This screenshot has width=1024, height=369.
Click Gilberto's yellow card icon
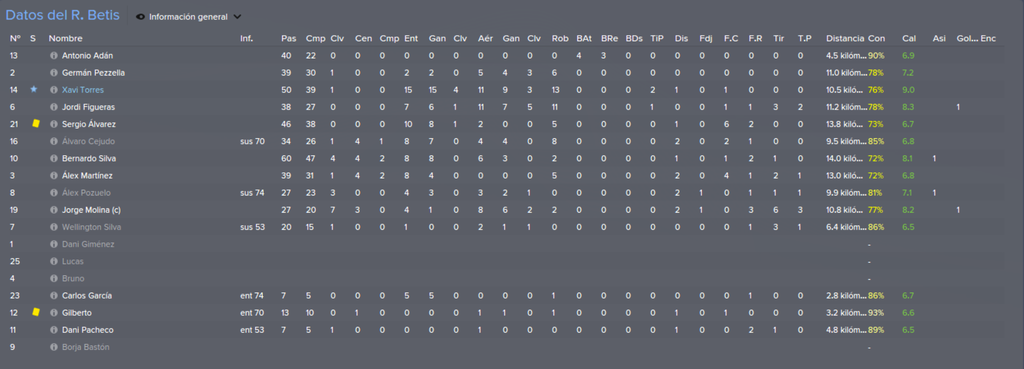point(36,312)
